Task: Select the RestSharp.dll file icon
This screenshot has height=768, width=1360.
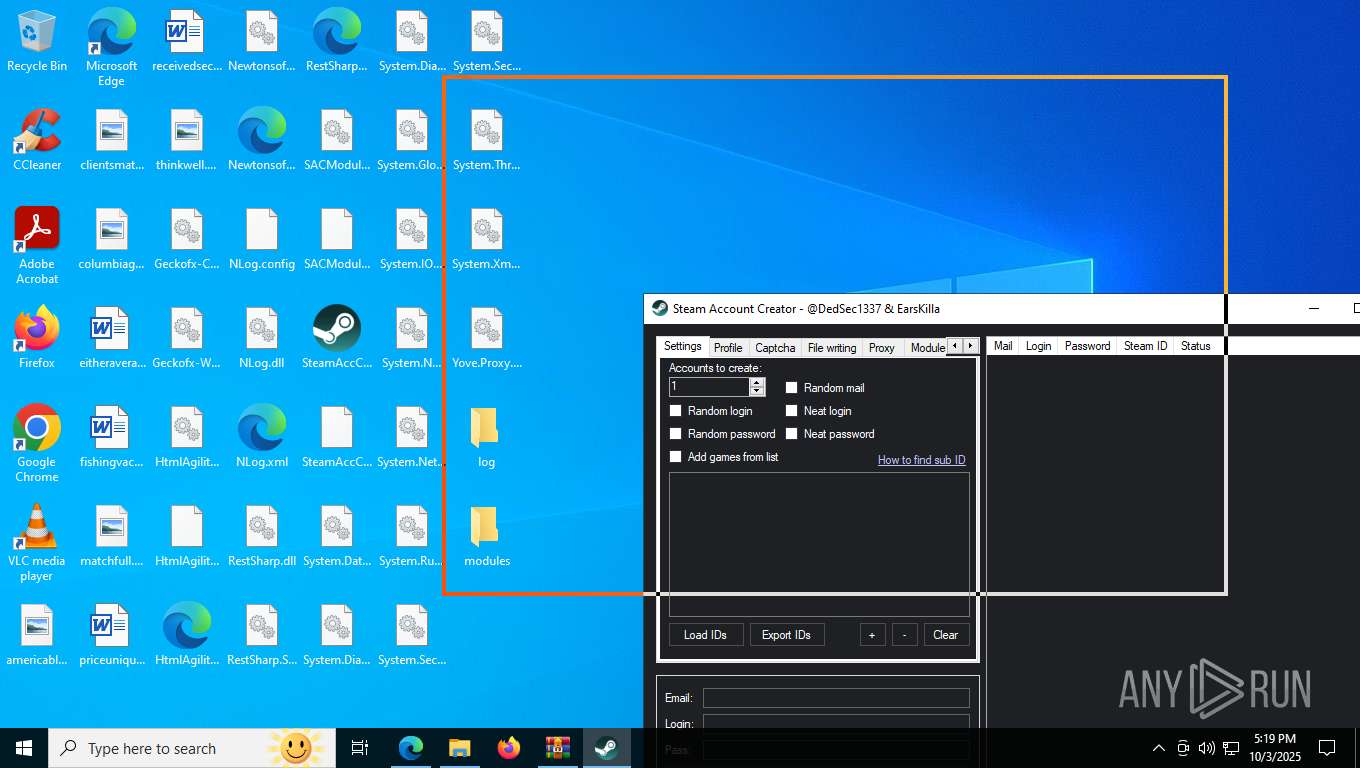Action: pyautogui.click(x=262, y=536)
